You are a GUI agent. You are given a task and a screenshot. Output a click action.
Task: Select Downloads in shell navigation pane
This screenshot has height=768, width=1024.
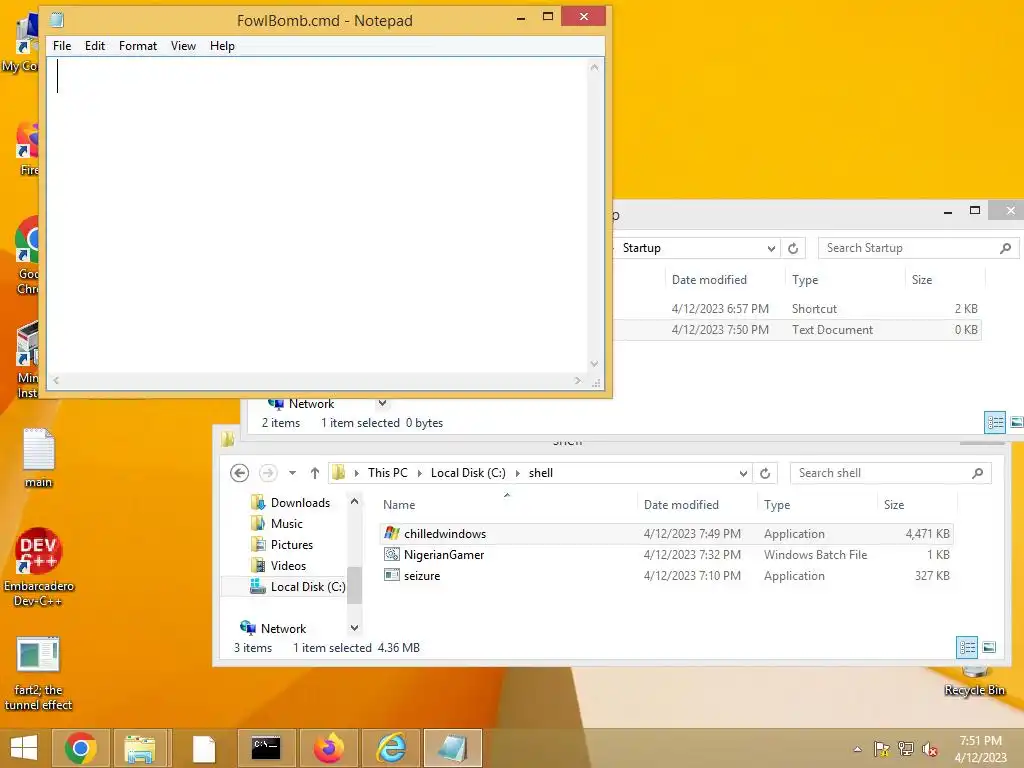(291, 503)
